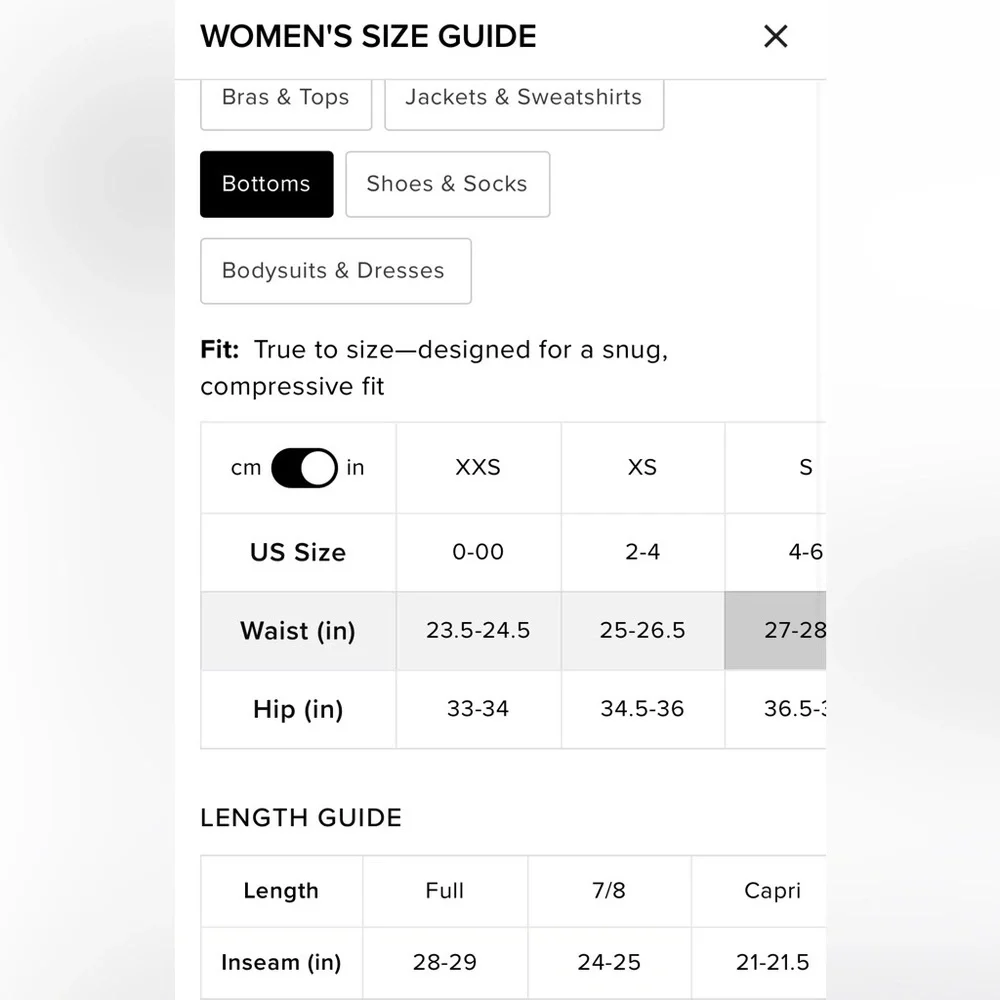Click the Inseam (in) row label
The height and width of the screenshot is (1000, 1000).
coord(281,962)
